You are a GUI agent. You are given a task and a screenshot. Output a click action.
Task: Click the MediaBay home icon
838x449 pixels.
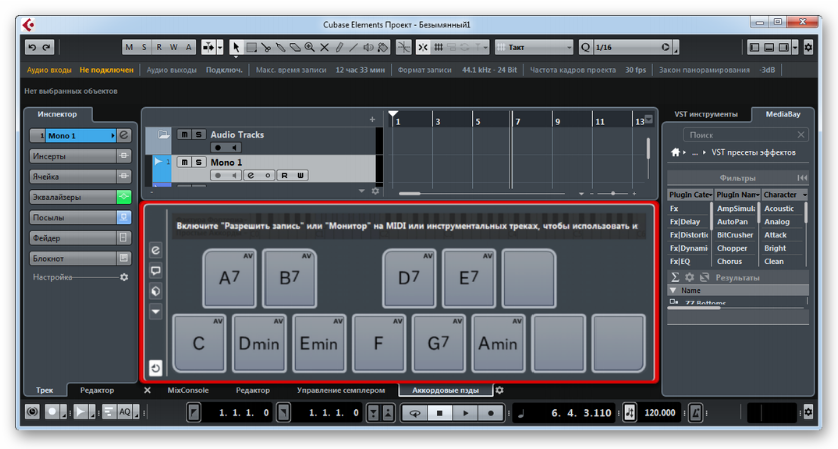[x=676, y=152]
